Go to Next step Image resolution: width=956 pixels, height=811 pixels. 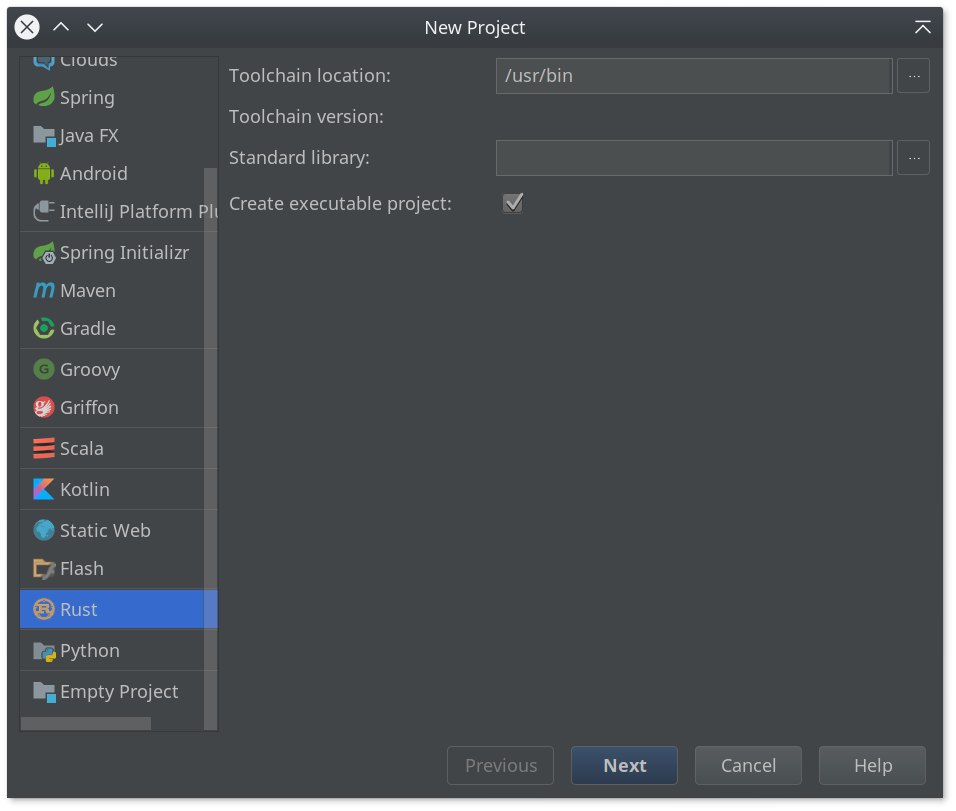point(624,765)
